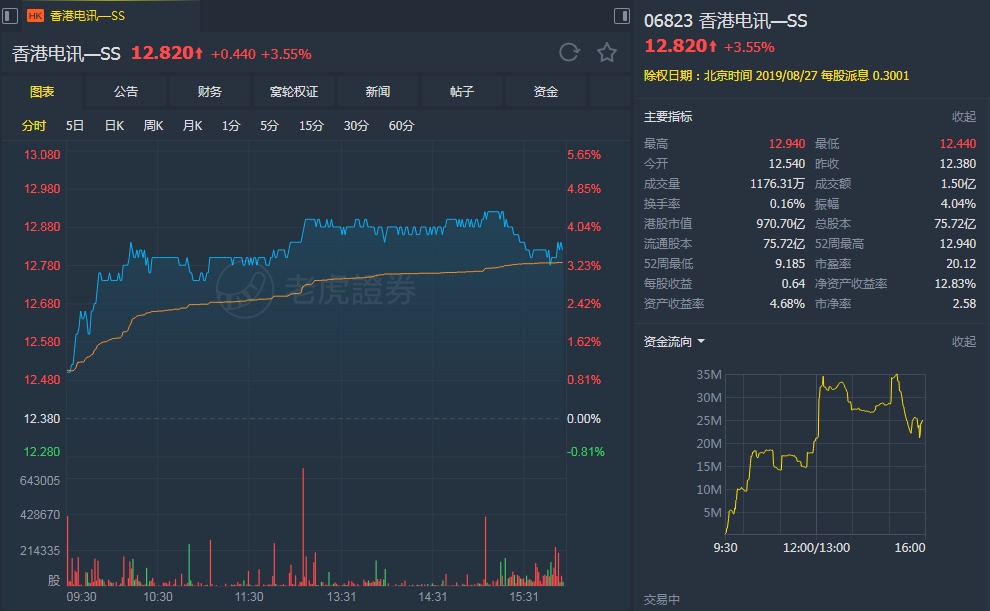Collapse the 资金流向 section

point(963,342)
